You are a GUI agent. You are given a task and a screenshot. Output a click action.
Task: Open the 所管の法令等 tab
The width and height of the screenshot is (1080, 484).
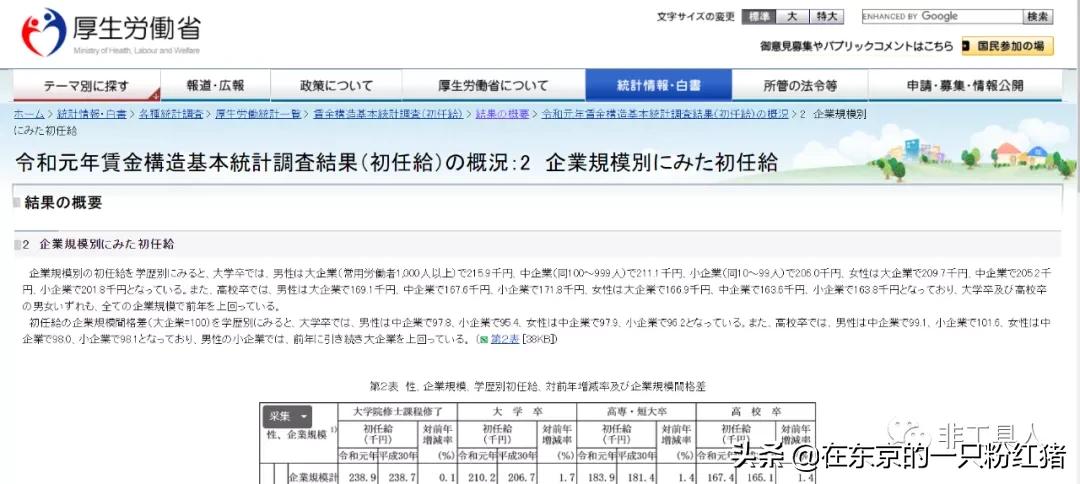point(800,86)
